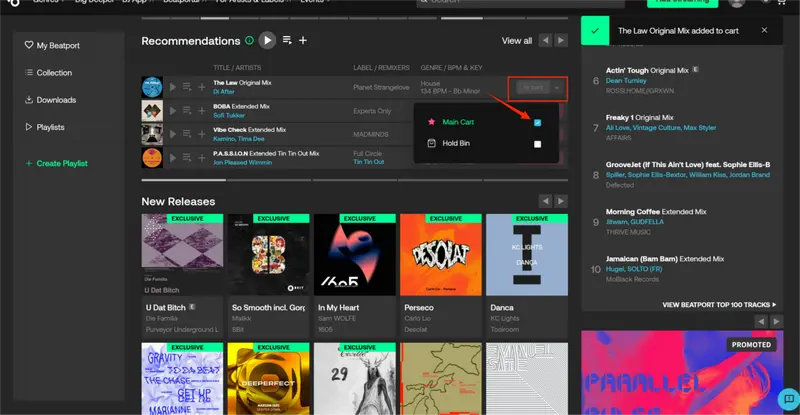
Task: Go to previous Recommendations page arrow
Action: coord(545,40)
